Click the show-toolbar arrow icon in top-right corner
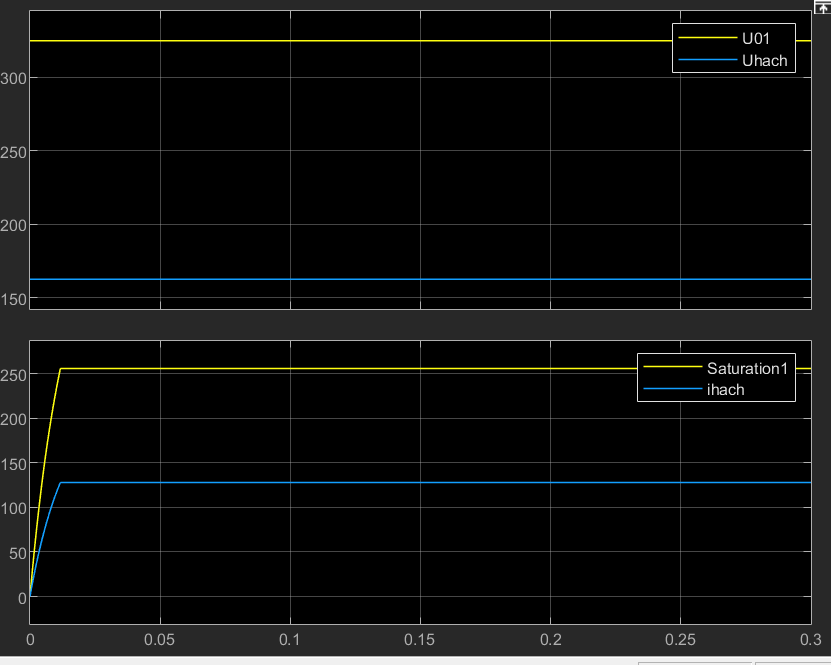This screenshot has height=665, width=831. (823, 6)
